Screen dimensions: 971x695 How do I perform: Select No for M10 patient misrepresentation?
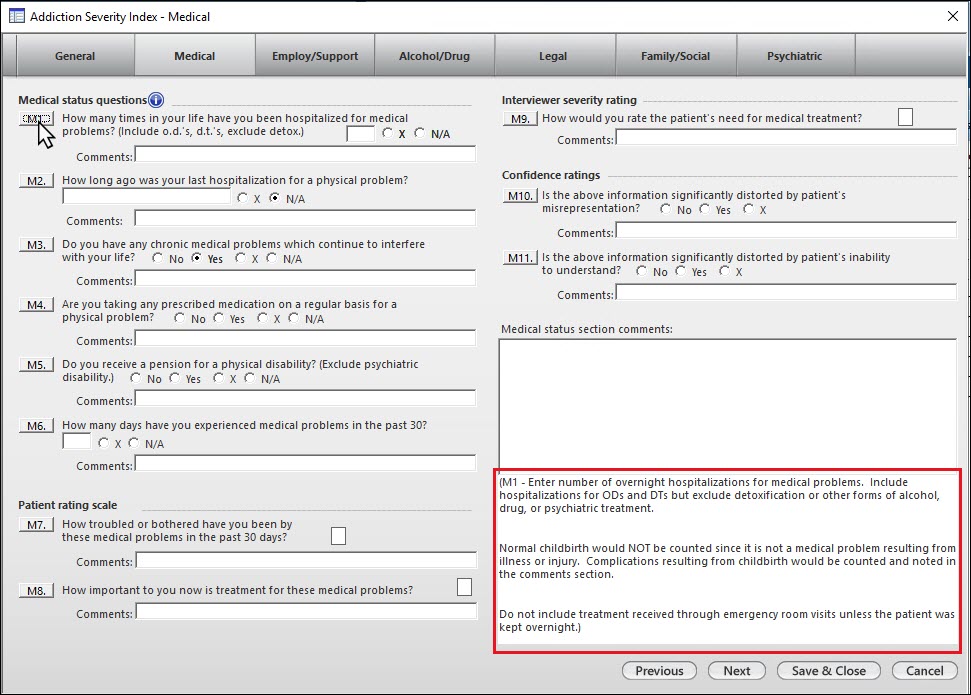click(x=666, y=210)
